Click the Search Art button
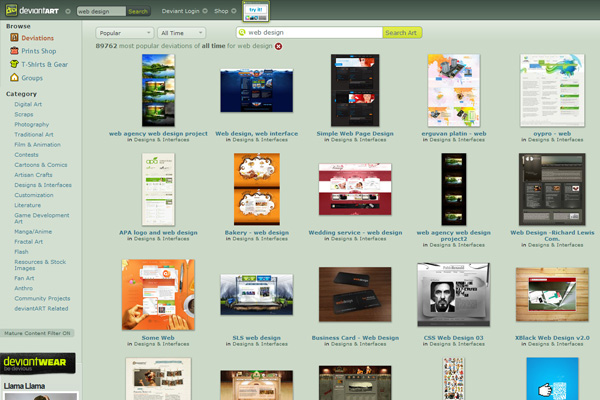 point(401,33)
